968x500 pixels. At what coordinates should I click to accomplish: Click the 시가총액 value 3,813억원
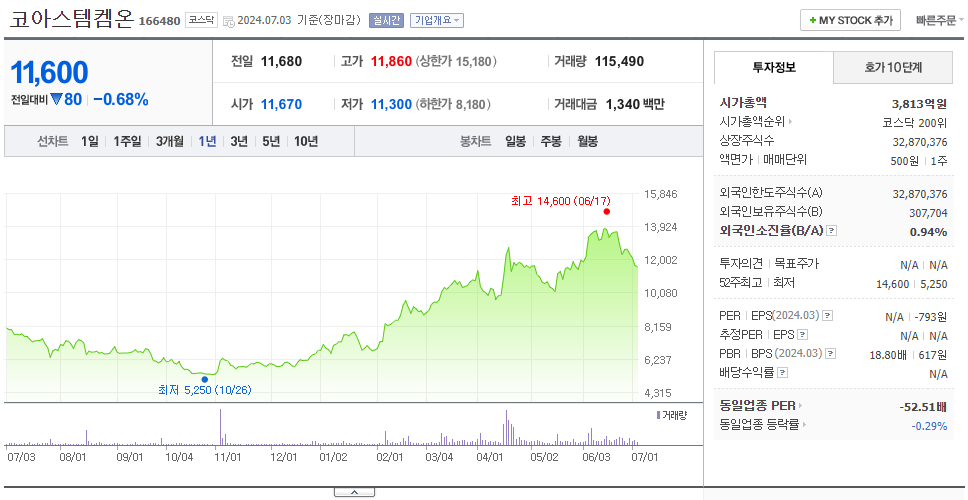coord(919,103)
